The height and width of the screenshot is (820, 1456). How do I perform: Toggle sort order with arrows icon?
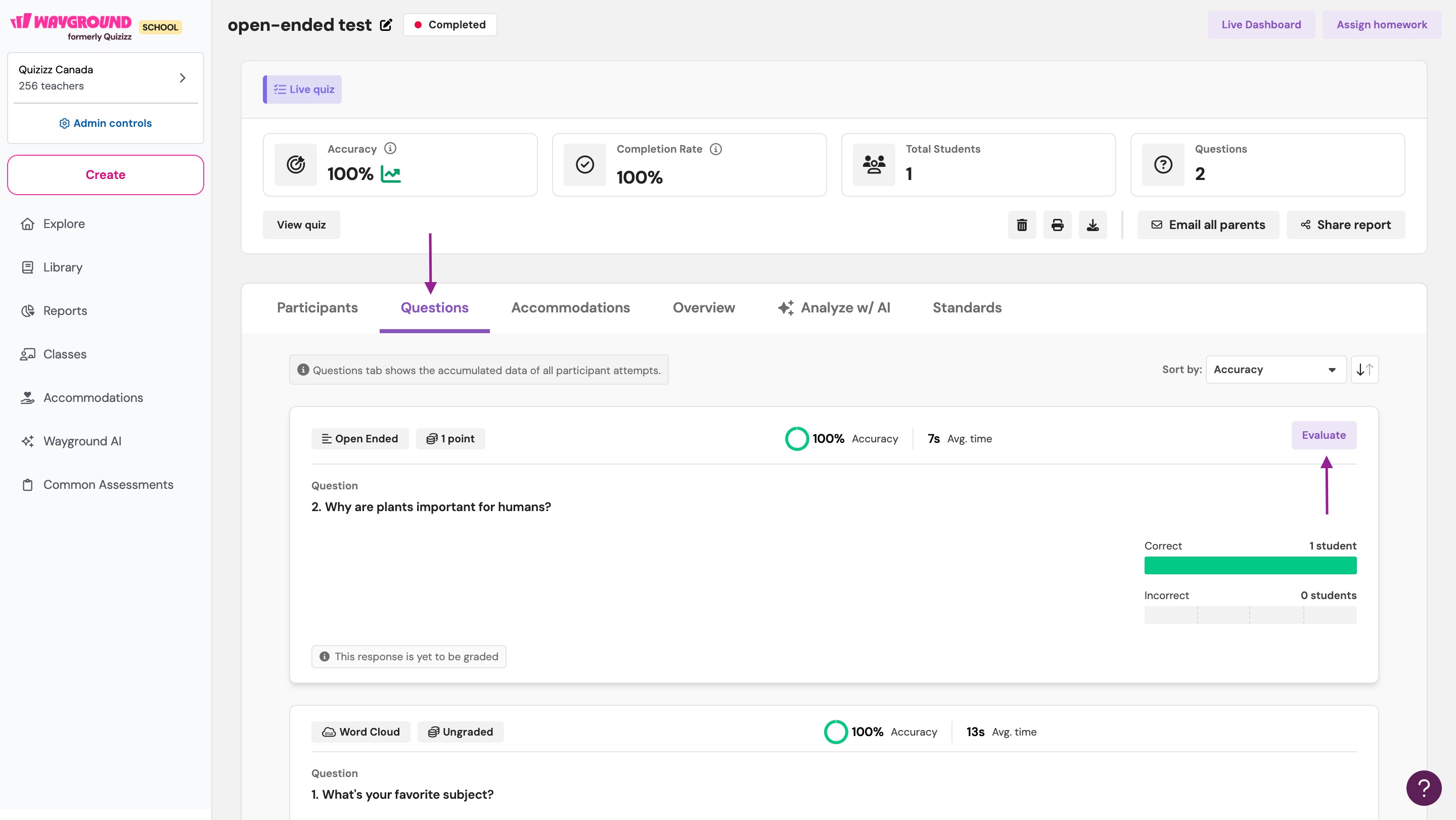1364,370
